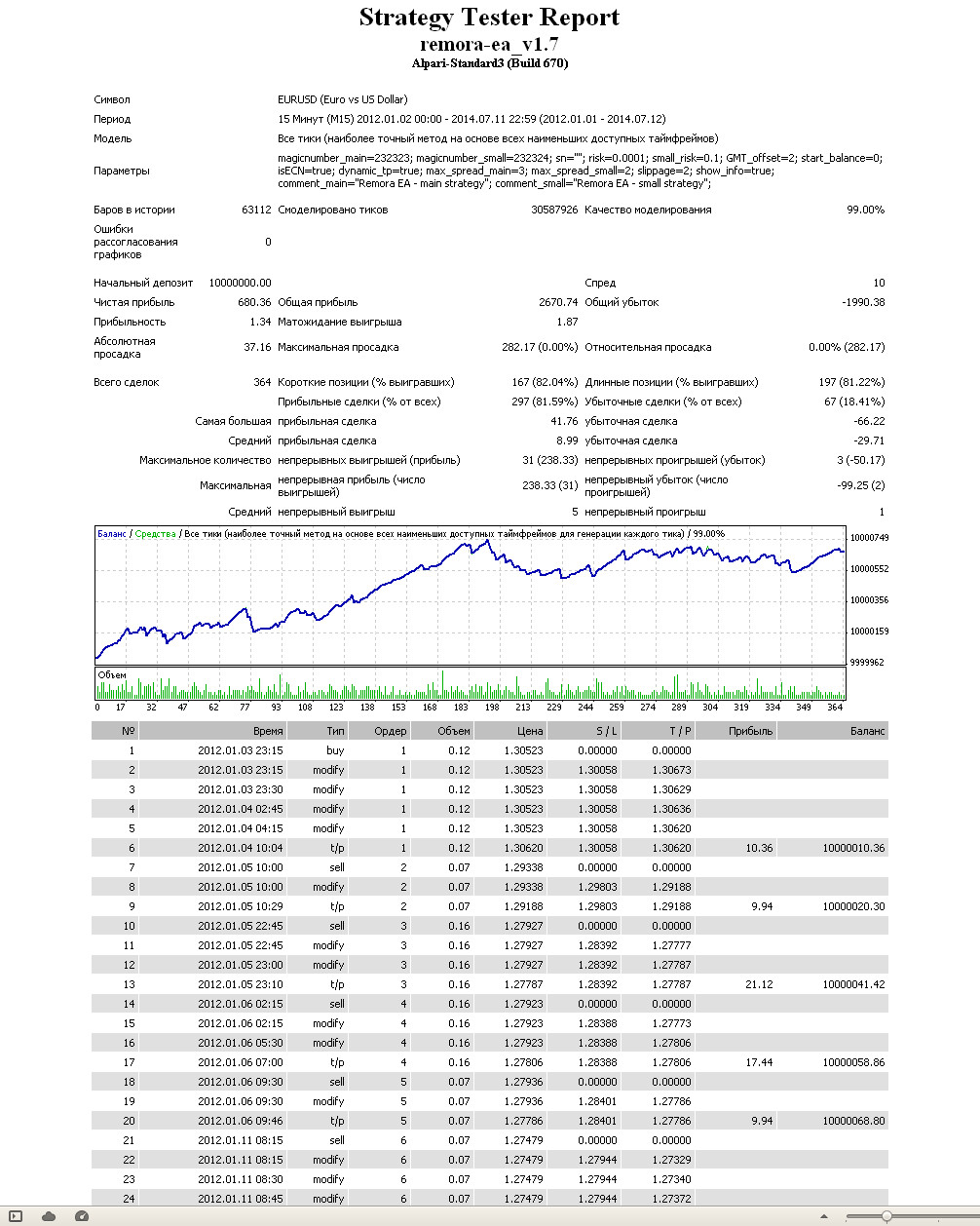Click the balance cell '10000041.42'
Viewport: 980px width, 1226px height.
854,984
